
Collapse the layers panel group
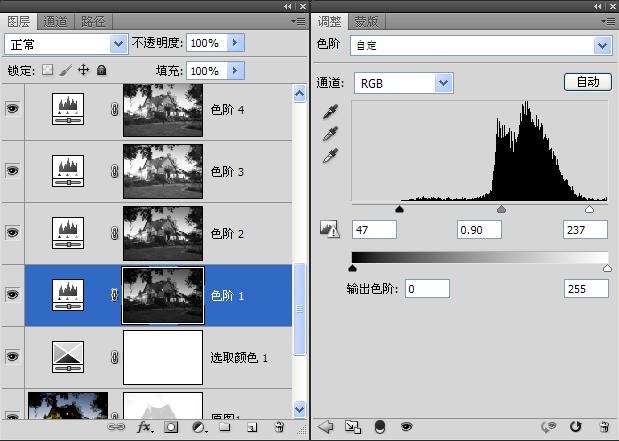click(x=287, y=6)
